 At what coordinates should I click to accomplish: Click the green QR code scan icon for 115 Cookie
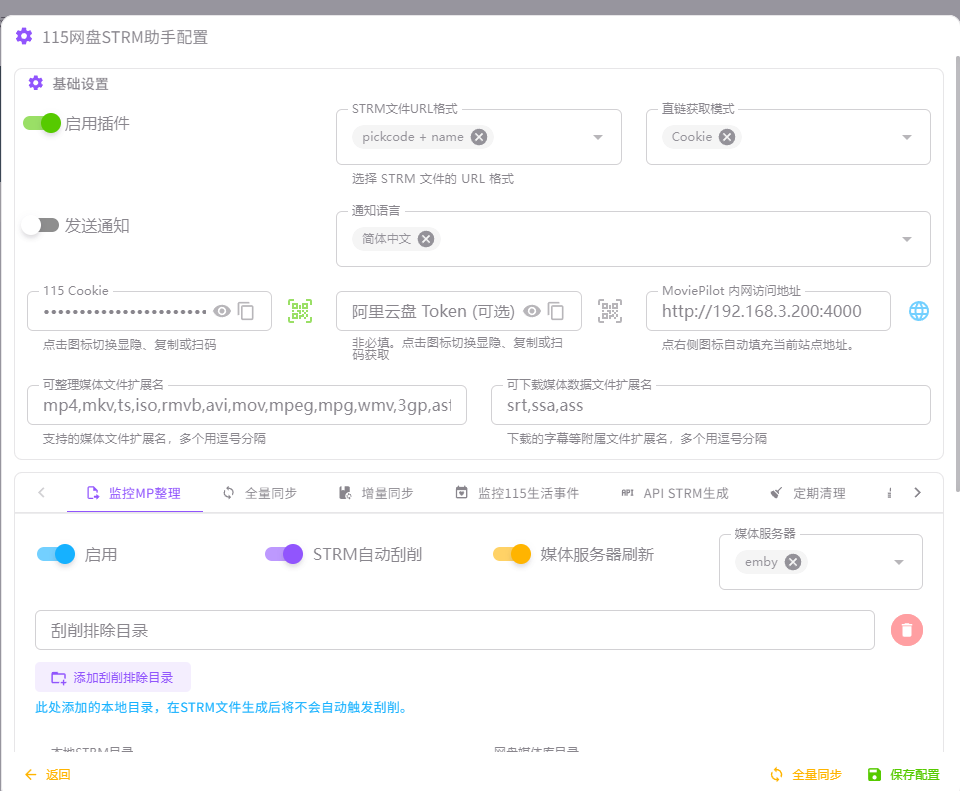pos(300,311)
